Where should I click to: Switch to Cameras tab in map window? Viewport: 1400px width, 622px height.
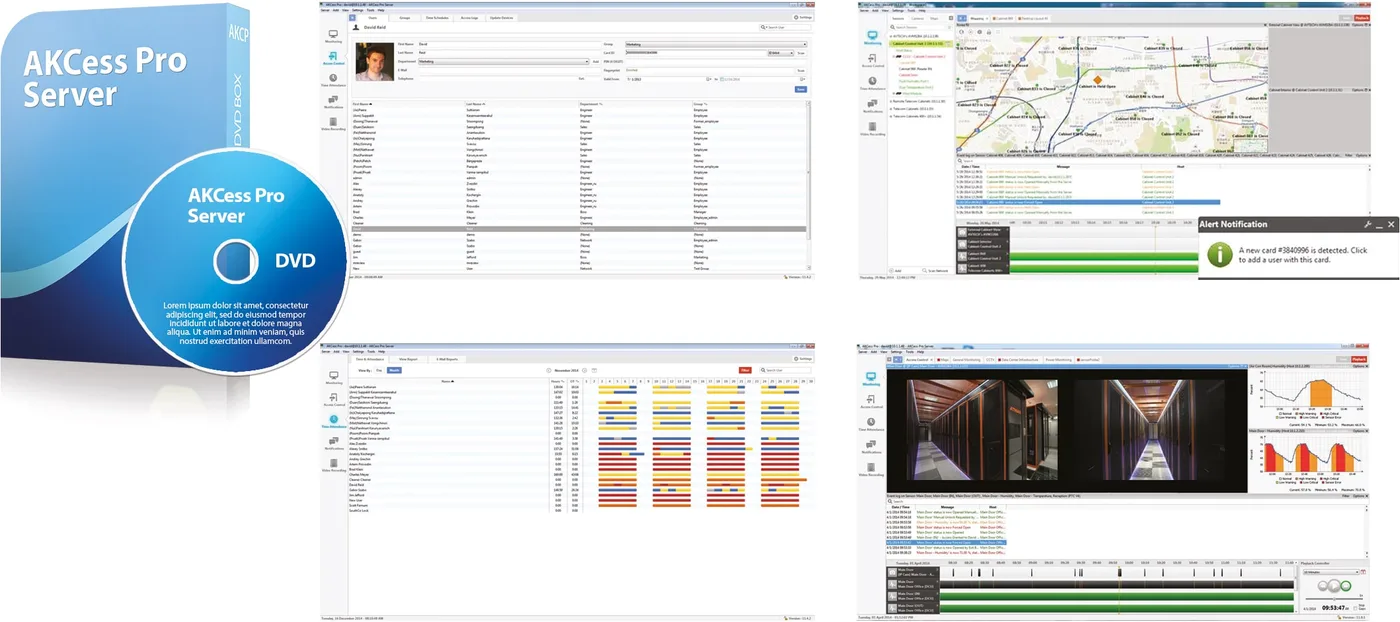pyautogui.click(x=917, y=18)
